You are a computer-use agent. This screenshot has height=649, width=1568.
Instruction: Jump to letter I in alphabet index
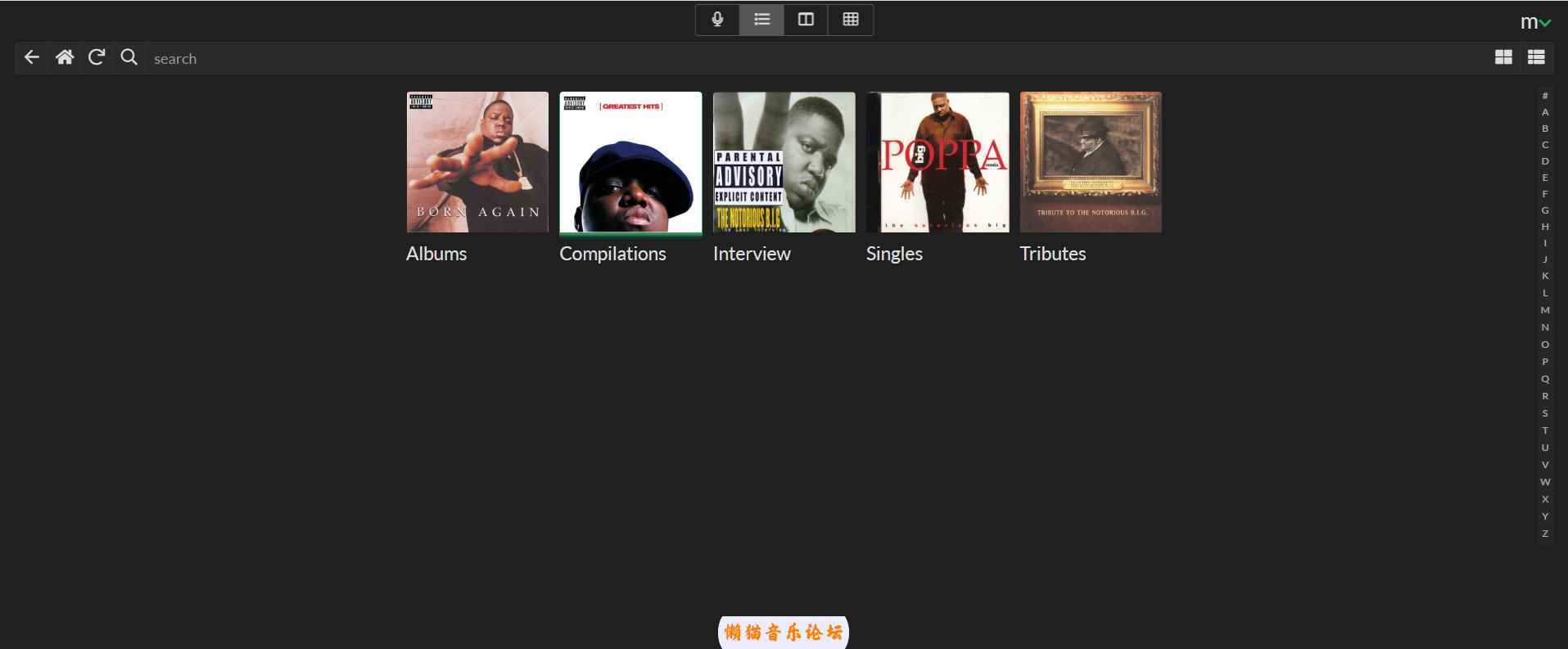(x=1545, y=243)
